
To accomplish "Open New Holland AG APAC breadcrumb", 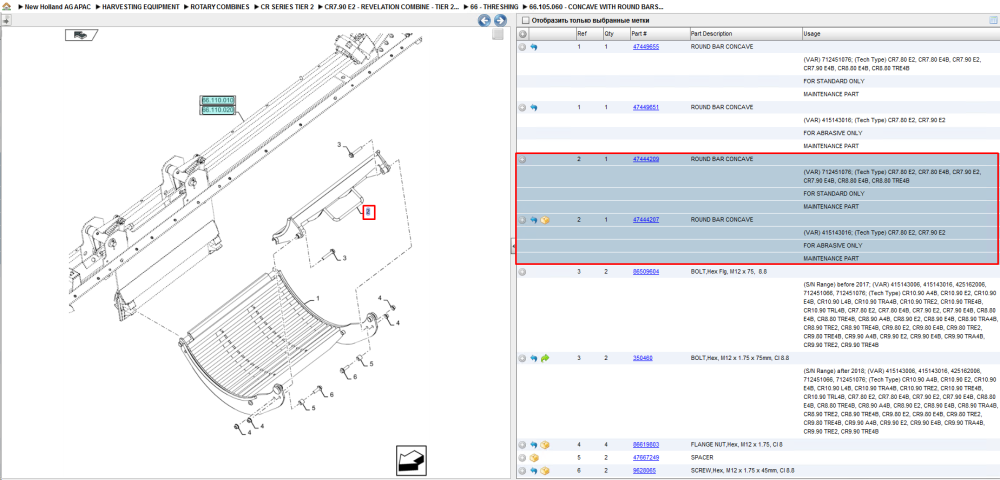I will coord(59,6).
